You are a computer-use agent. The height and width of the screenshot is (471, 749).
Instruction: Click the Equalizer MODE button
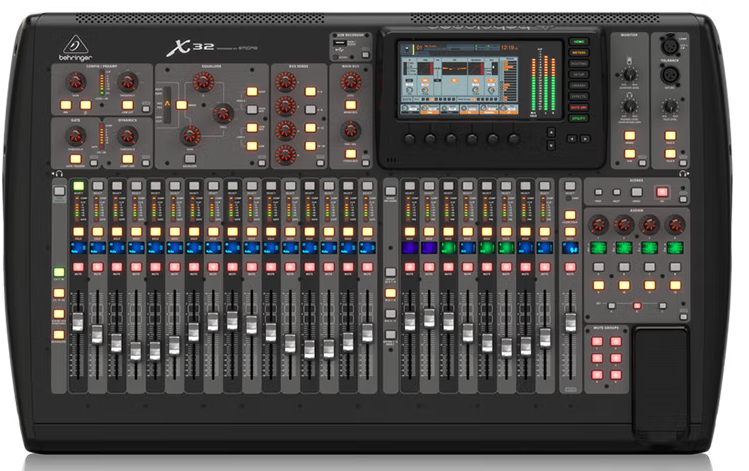(182, 105)
